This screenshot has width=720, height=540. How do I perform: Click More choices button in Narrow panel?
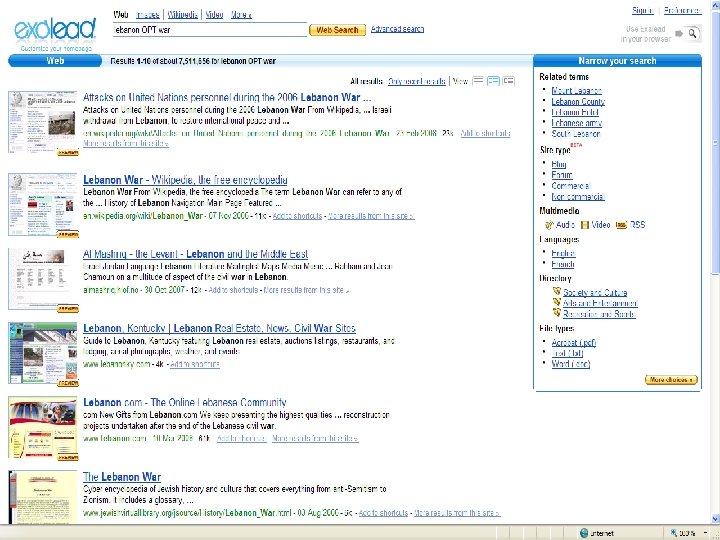(671, 380)
